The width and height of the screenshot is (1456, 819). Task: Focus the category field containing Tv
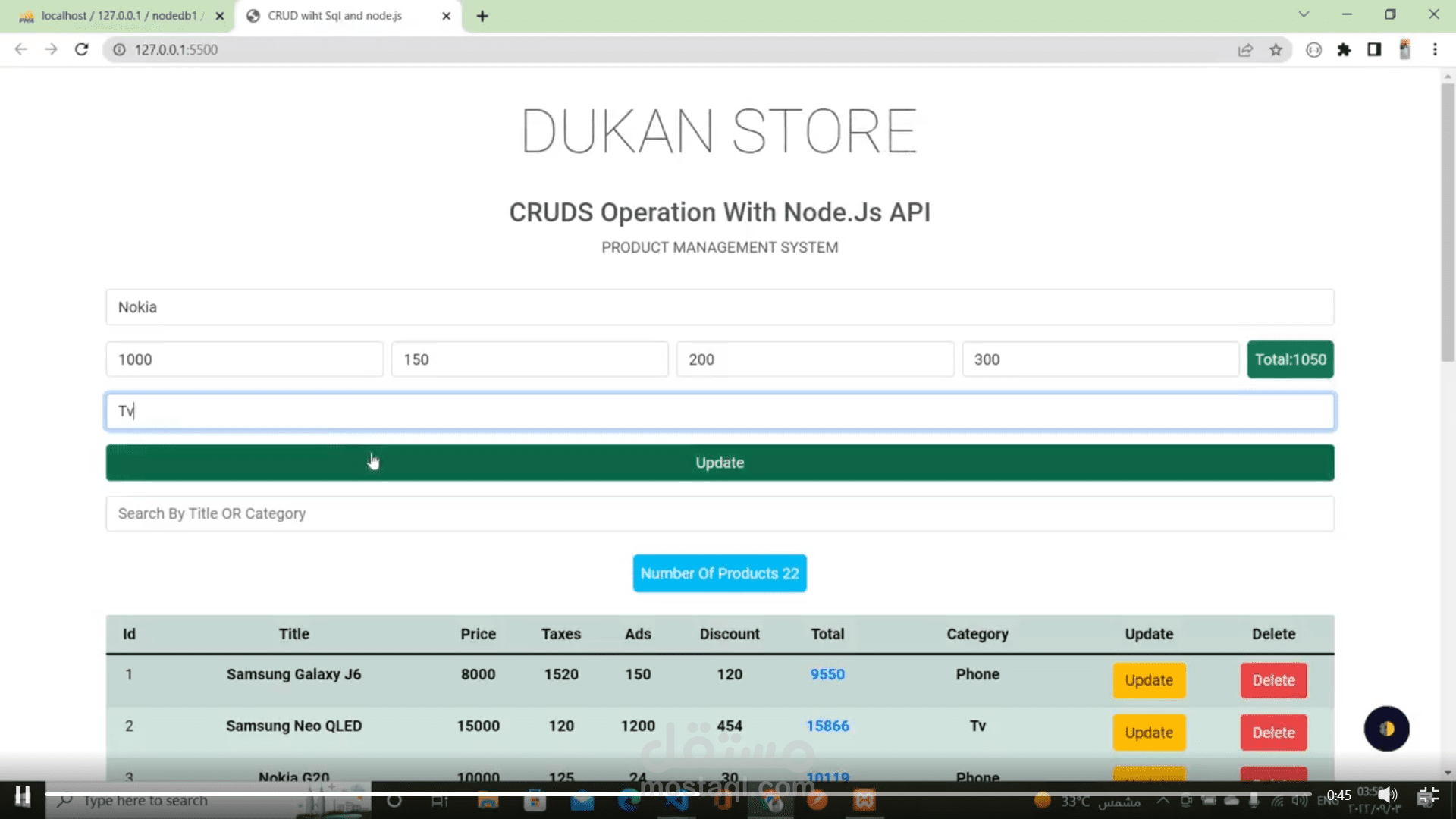pos(720,411)
